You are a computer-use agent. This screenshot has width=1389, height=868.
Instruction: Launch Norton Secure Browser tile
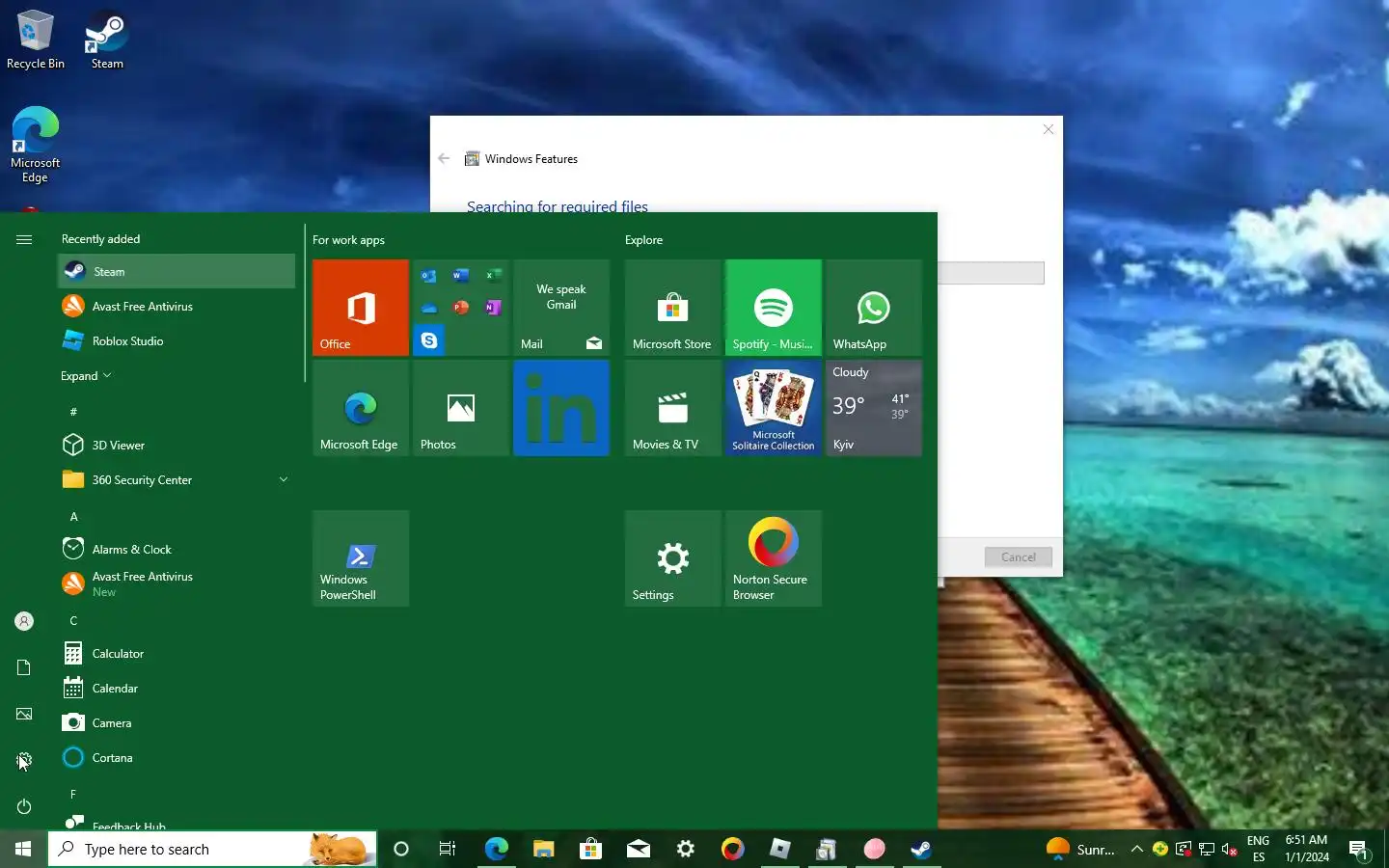(774, 558)
